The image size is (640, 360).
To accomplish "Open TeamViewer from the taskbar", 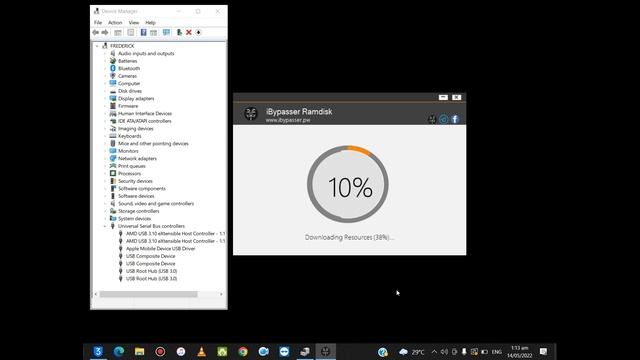I will point(284,351).
